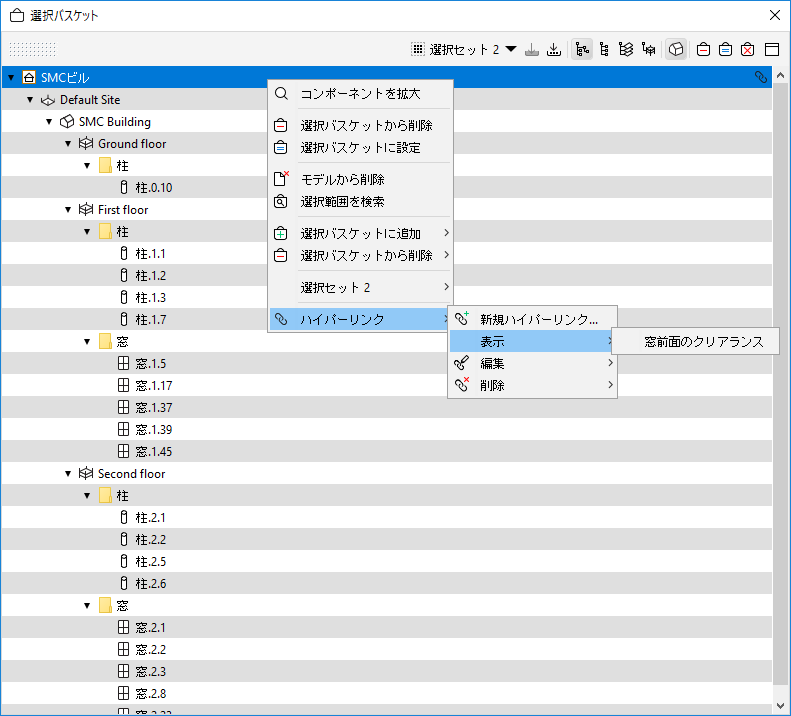The width and height of the screenshot is (791, 716).
Task: Open the 選択セット 2 dropdown arrow
Action: tap(511, 49)
